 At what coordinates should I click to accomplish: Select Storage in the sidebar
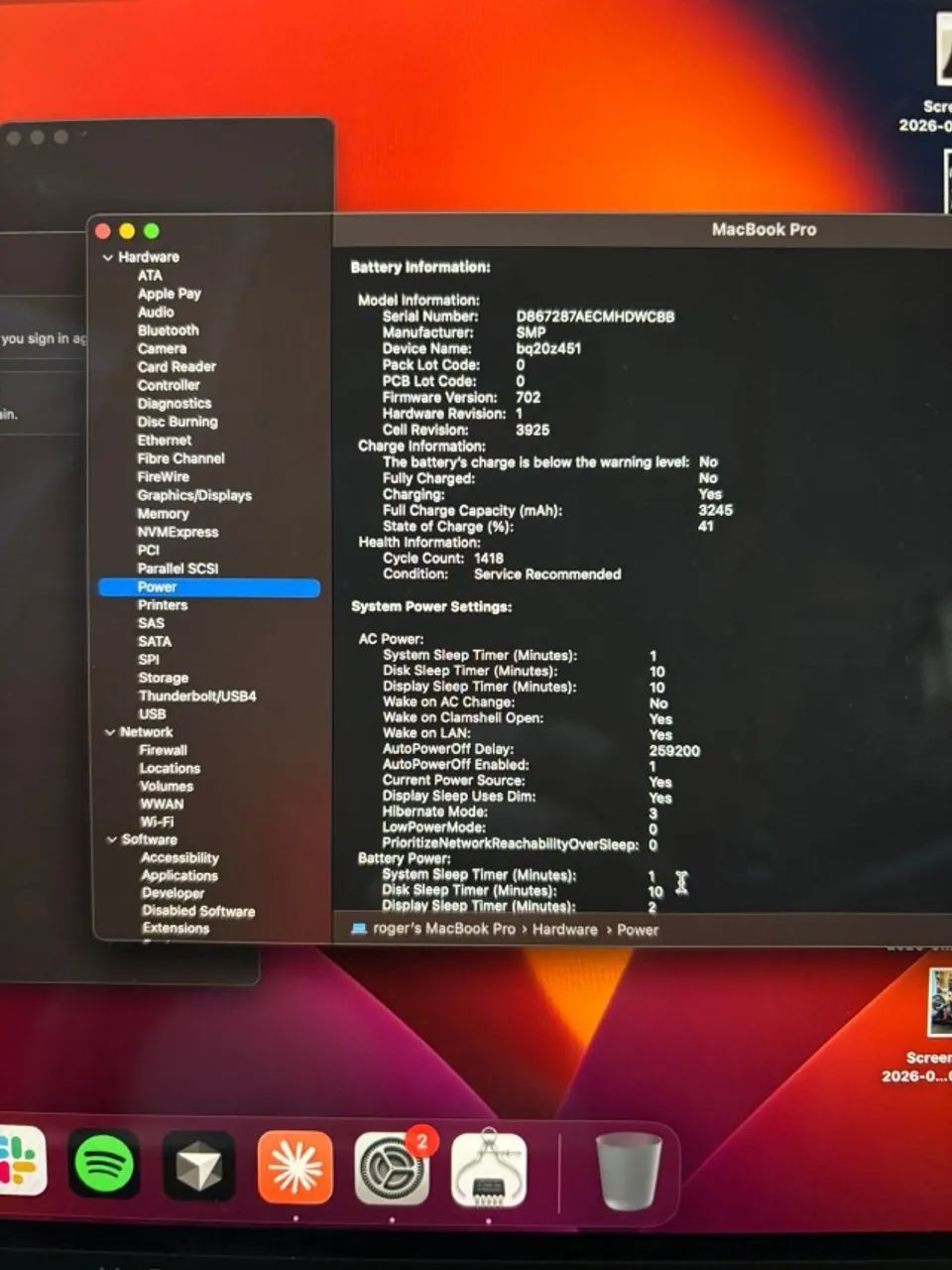[x=163, y=678]
